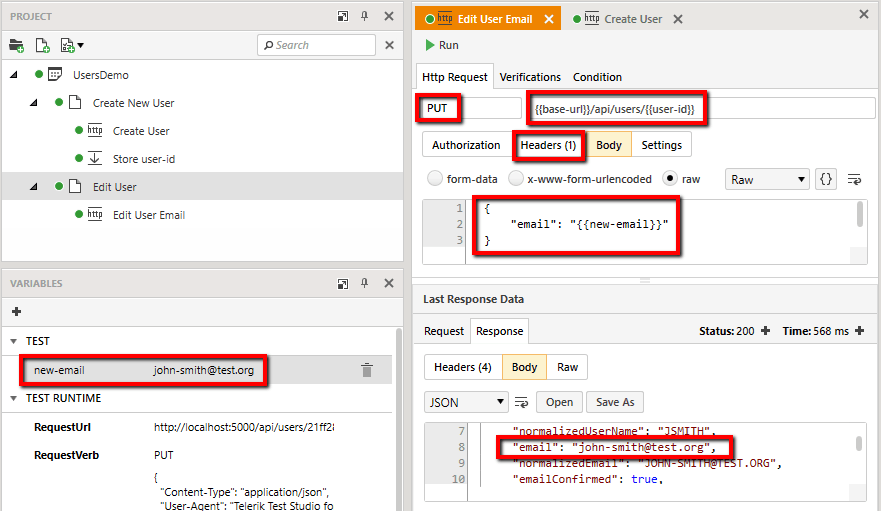Viewport: 881px width, 511px height.
Task: Open the request Headers (1) tab
Action: click(x=548, y=145)
